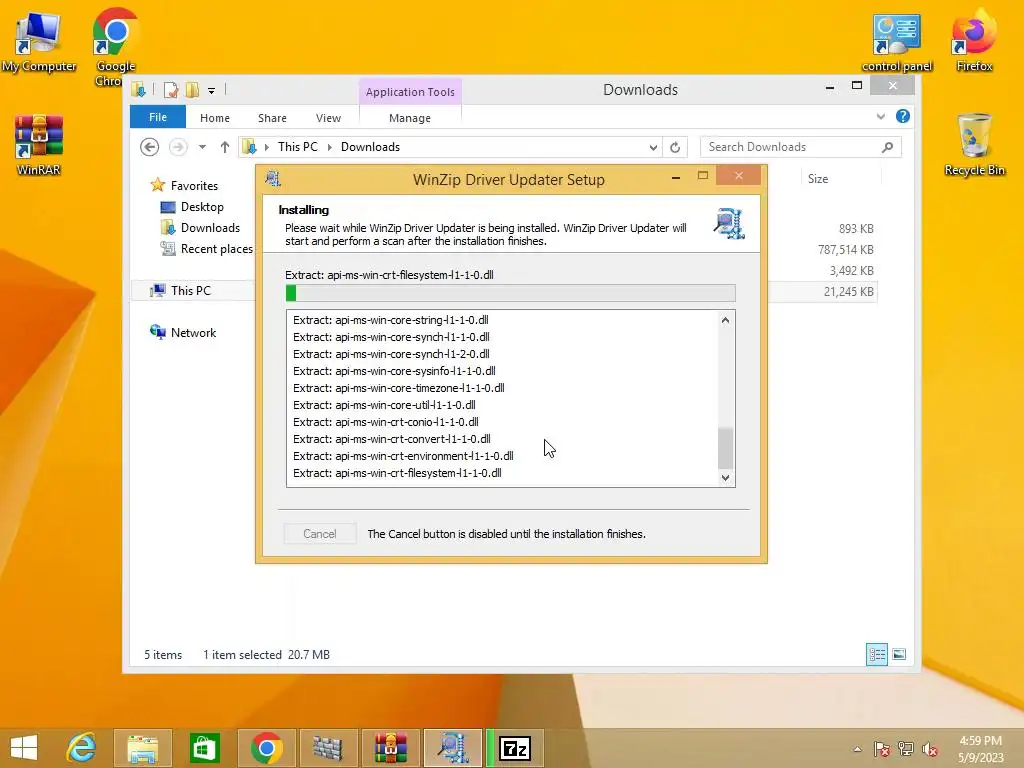Open recent locations dropdown arrow
Viewport: 1024px width, 768px height.
coord(202,147)
